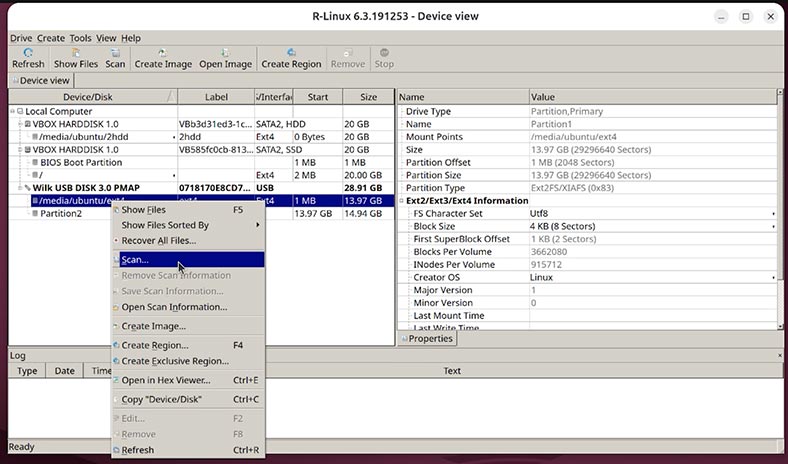Open the Help menu
The width and height of the screenshot is (788, 464).
(131, 38)
